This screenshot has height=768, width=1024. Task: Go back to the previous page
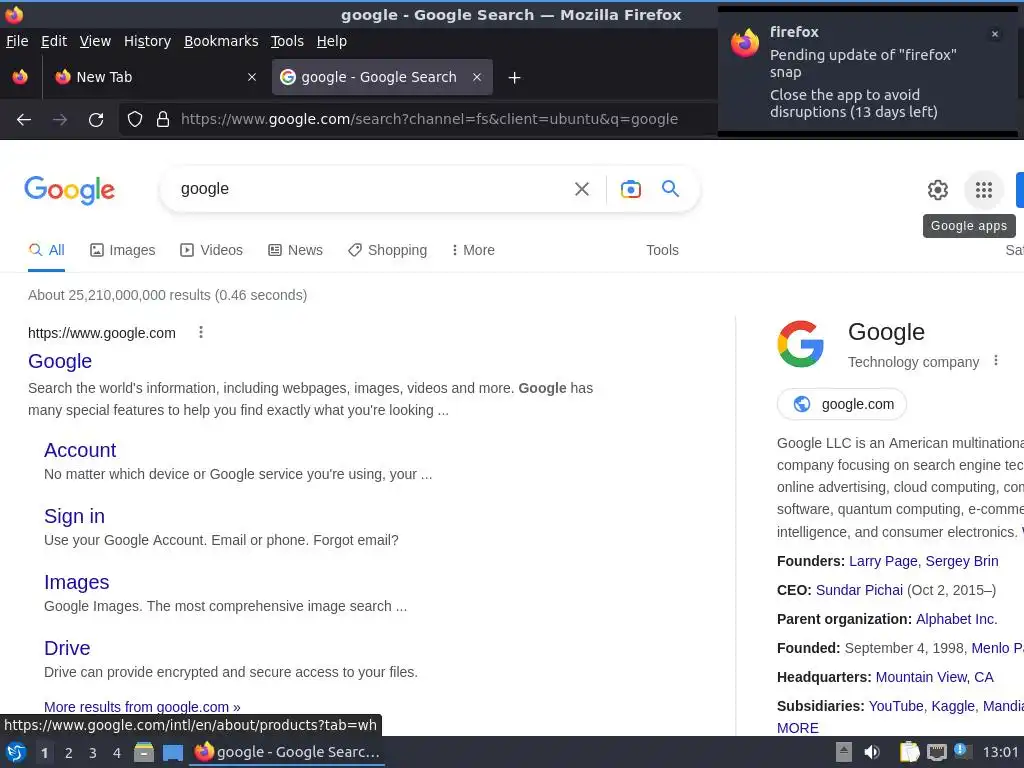[24, 120]
